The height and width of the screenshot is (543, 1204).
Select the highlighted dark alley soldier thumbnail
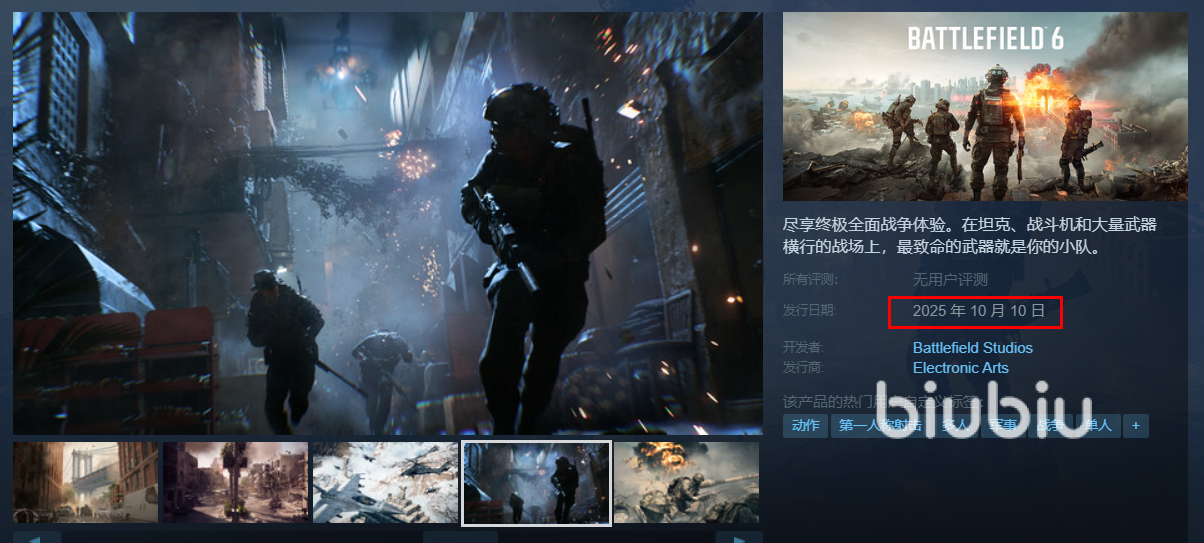pyautogui.click(x=535, y=482)
